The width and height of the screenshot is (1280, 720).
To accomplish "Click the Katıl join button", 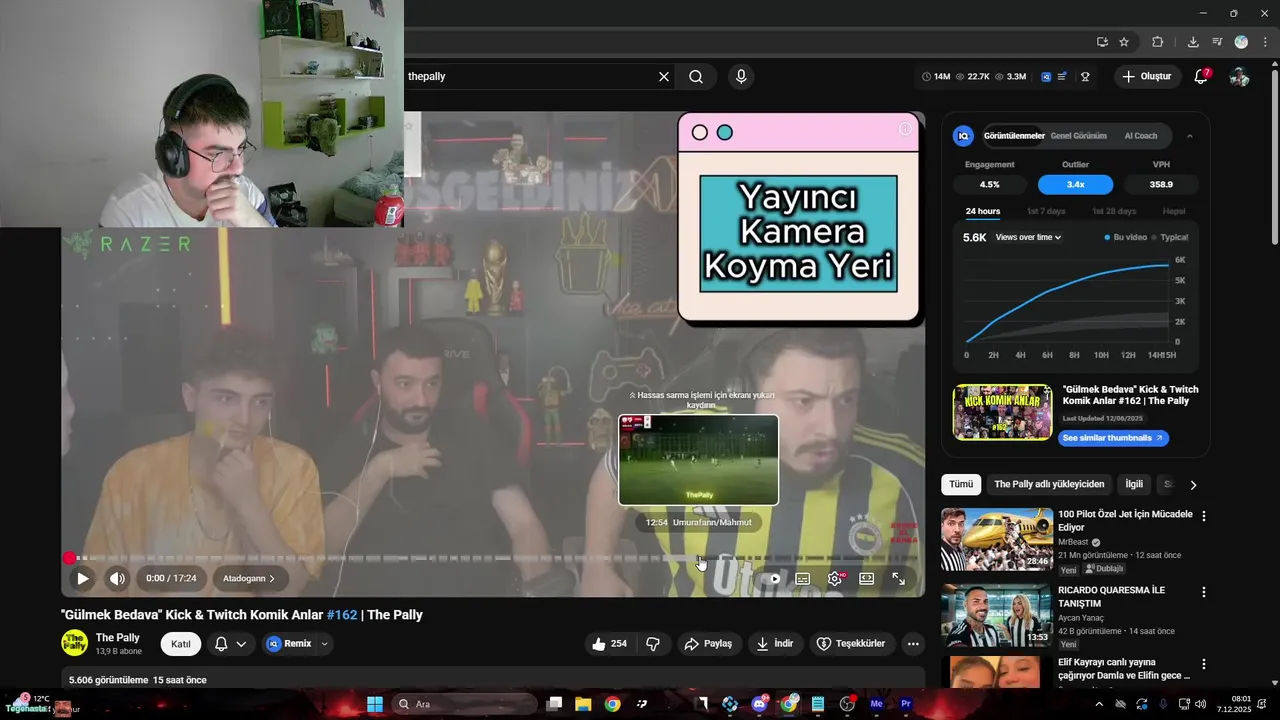I will tap(181, 644).
